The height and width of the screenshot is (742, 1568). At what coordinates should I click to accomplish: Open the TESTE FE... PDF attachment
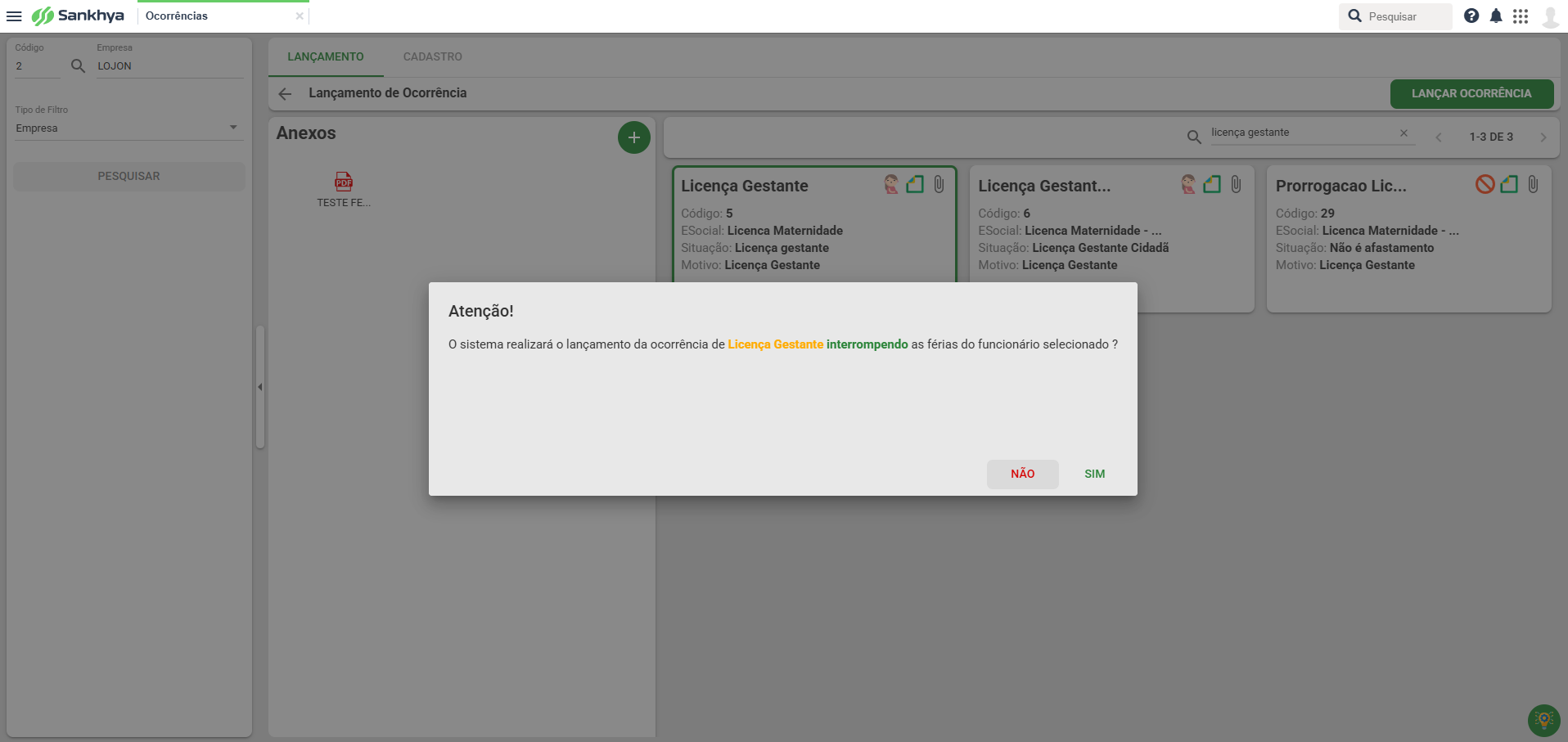pyautogui.click(x=344, y=190)
